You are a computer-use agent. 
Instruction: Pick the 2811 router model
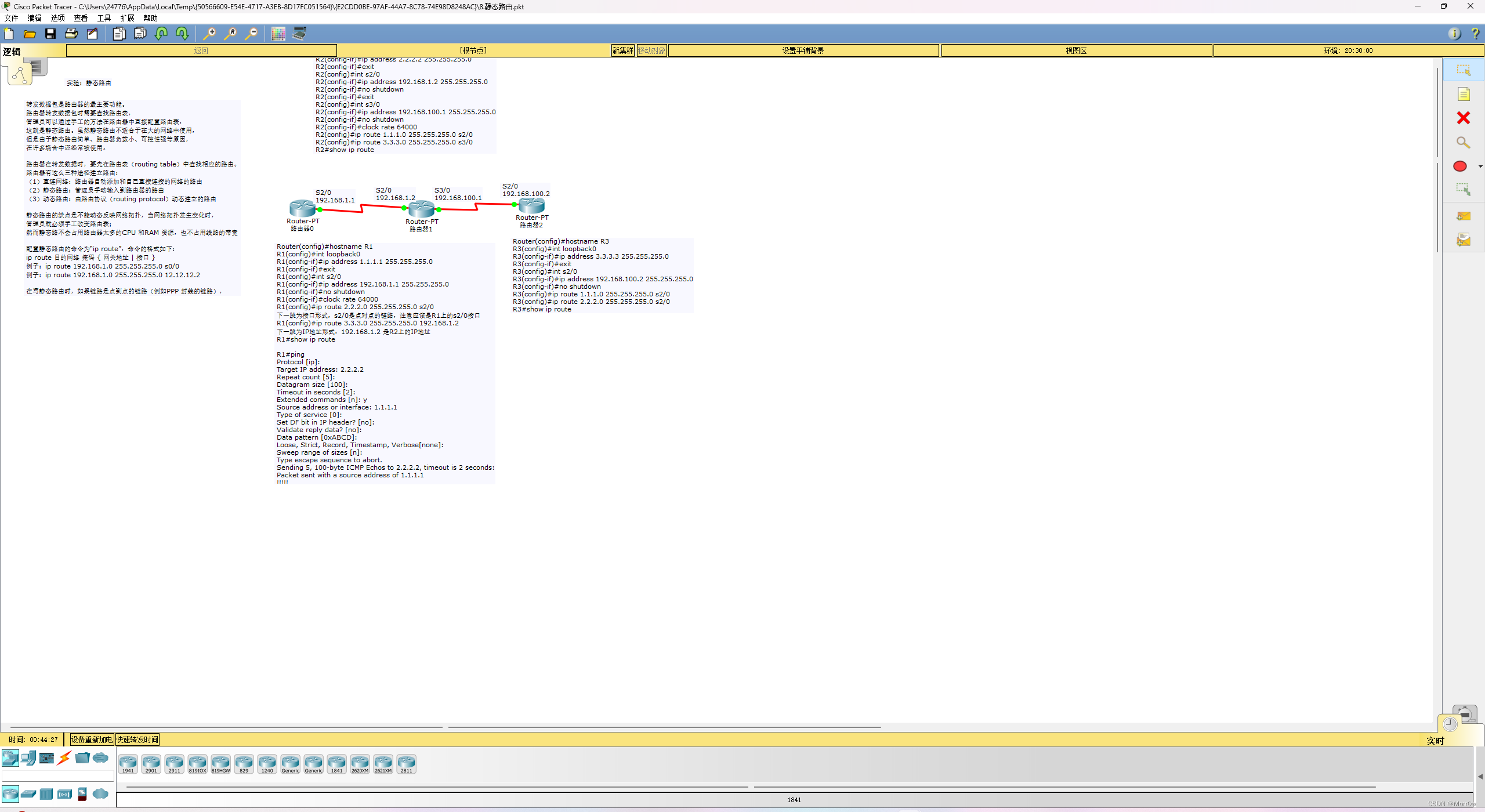tap(407, 764)
